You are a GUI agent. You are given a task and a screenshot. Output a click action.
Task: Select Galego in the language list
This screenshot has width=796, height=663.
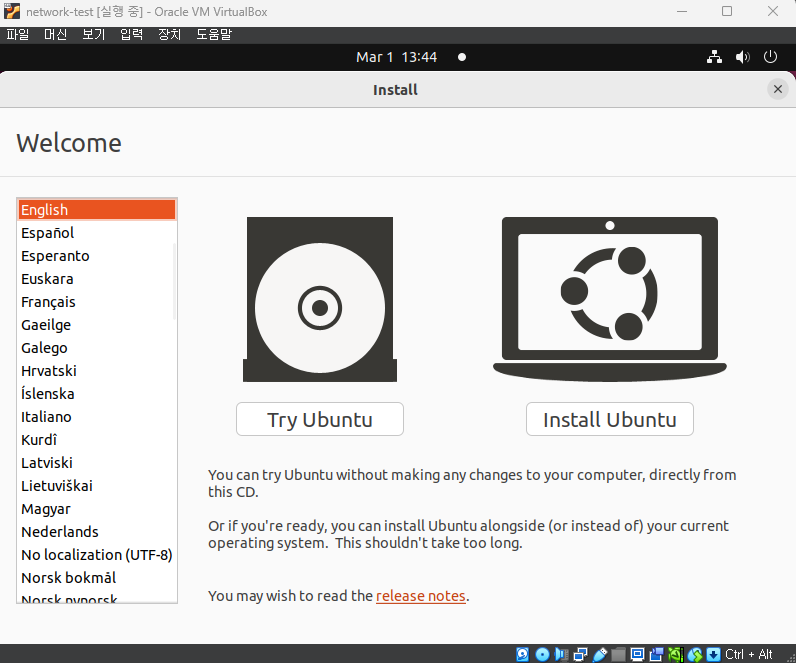(x=96, y=348)
